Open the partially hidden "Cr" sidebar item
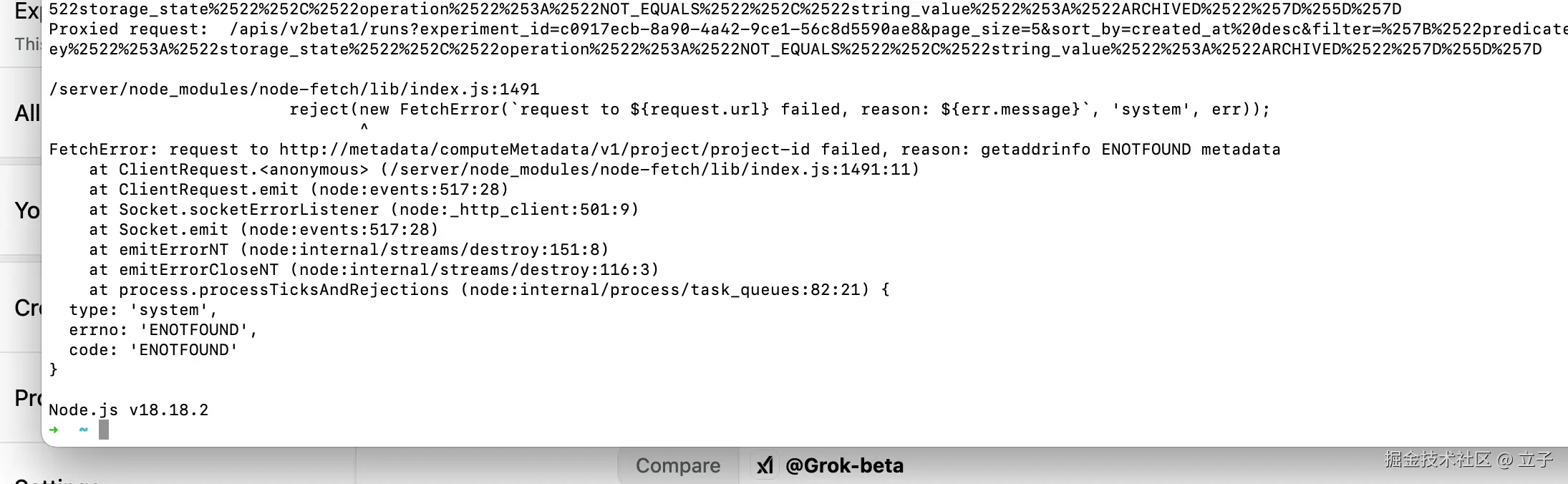The image size is (1568, 484). pyautogui.click(x=27, y=308)
